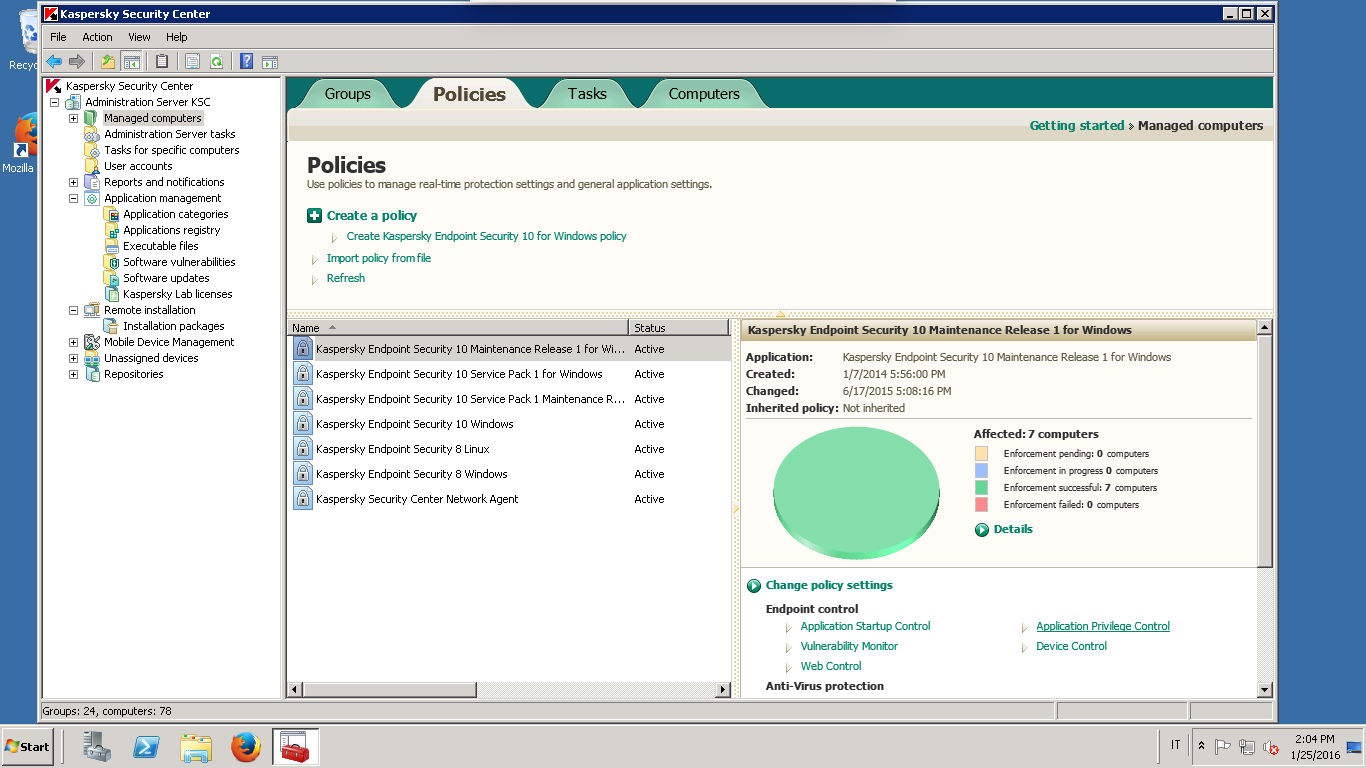Open Kaspersky Lab licenses node

point(178,294)
